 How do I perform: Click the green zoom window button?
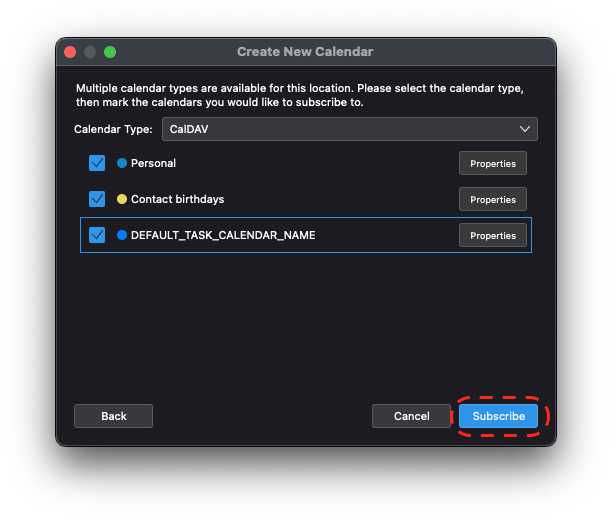click(x=110, y=52)
